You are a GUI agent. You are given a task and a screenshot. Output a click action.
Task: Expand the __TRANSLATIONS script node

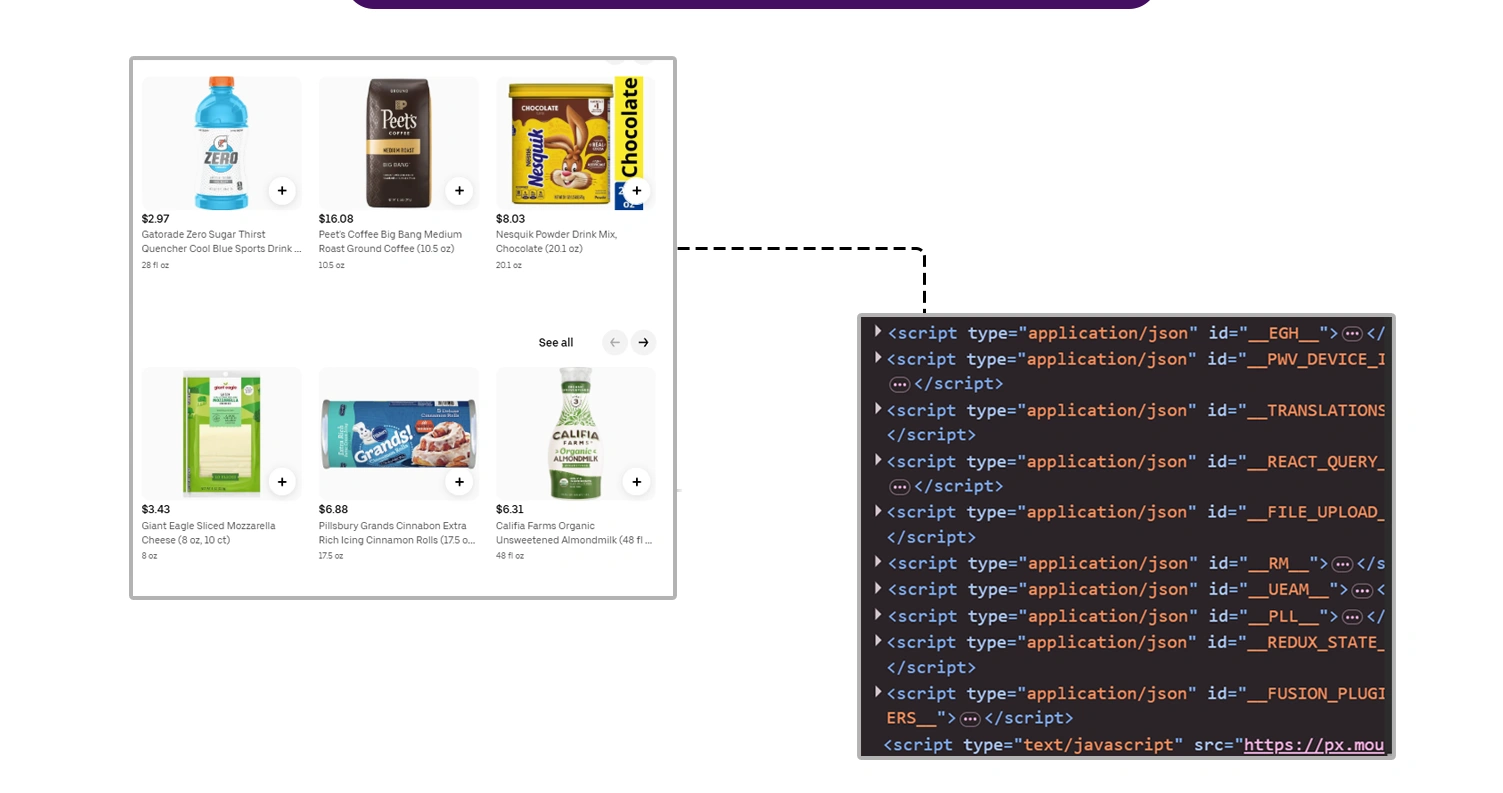(x=877, y=408)
